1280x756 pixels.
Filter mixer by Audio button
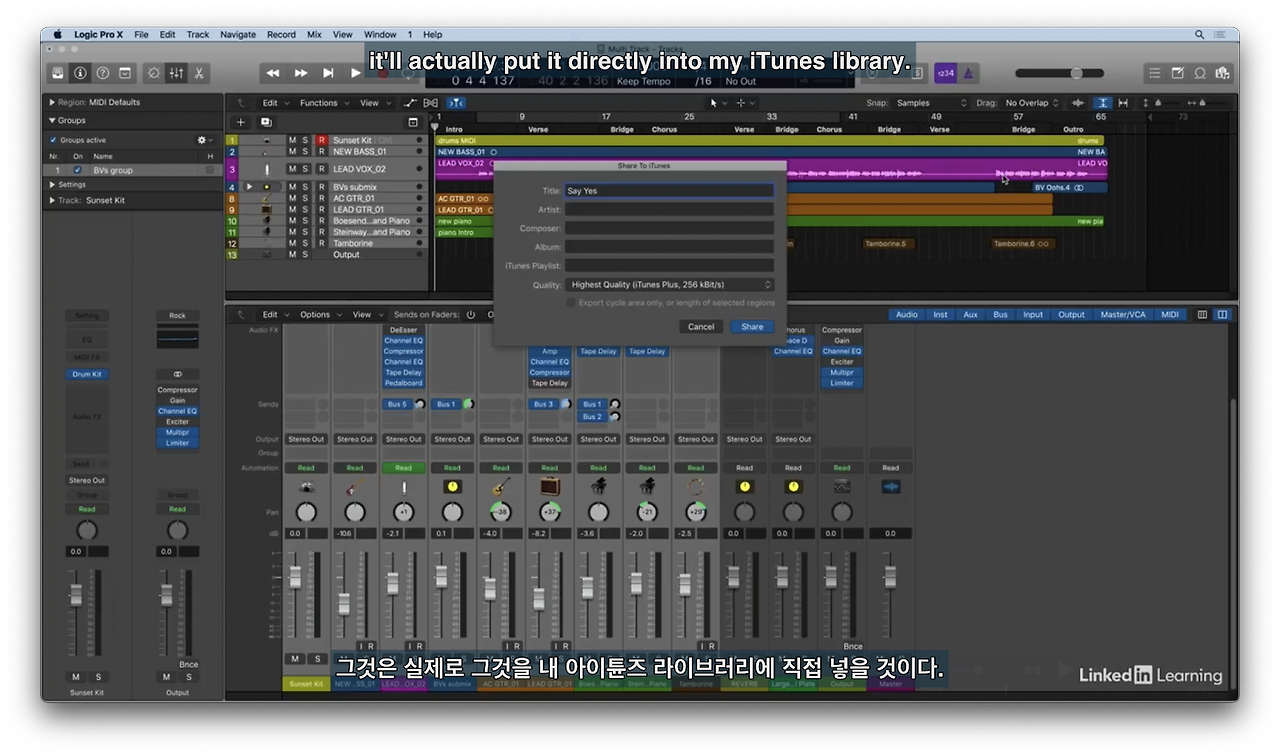pos(907,314)
